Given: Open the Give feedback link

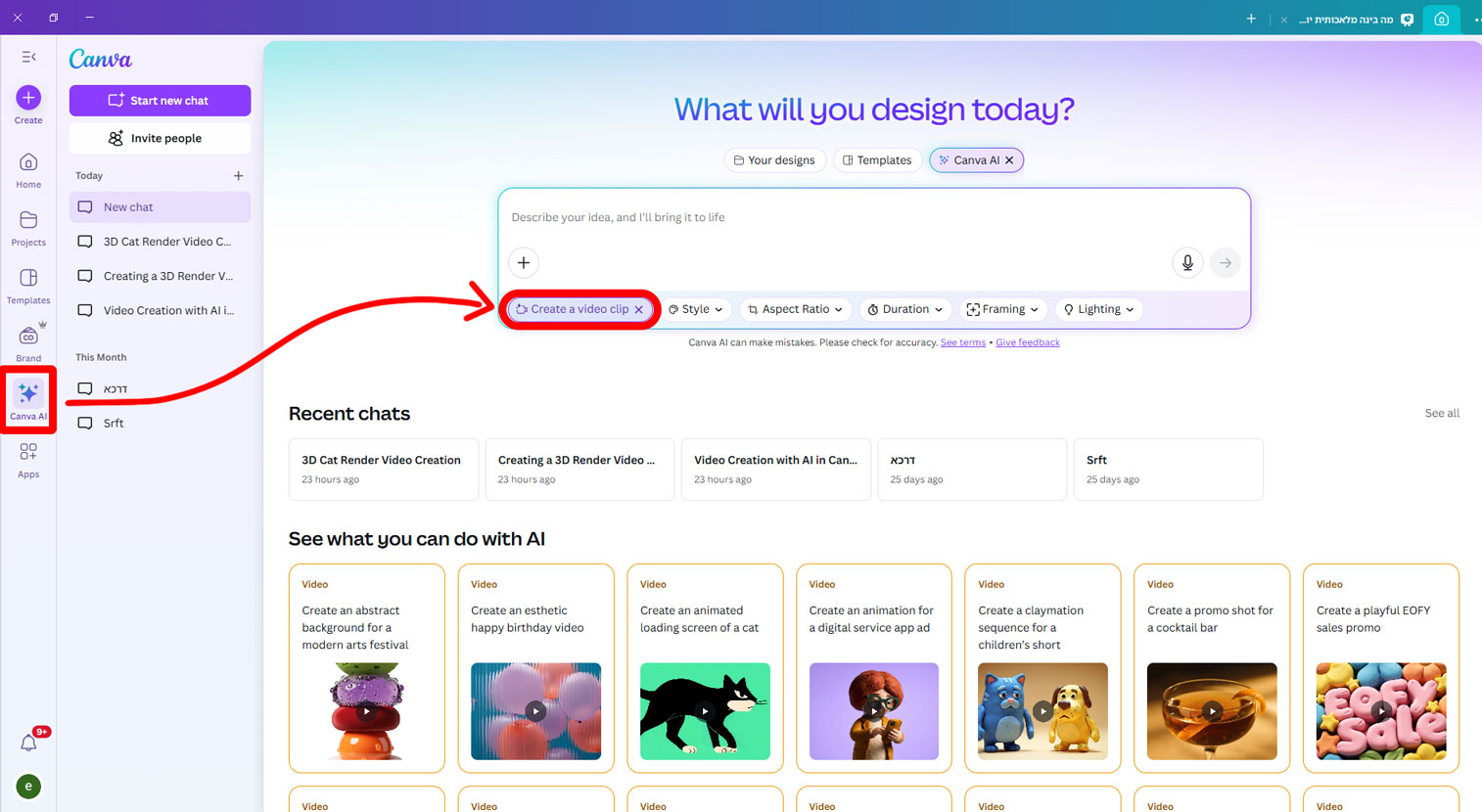Looking at the screenshot, I should tap(1028, 342).
